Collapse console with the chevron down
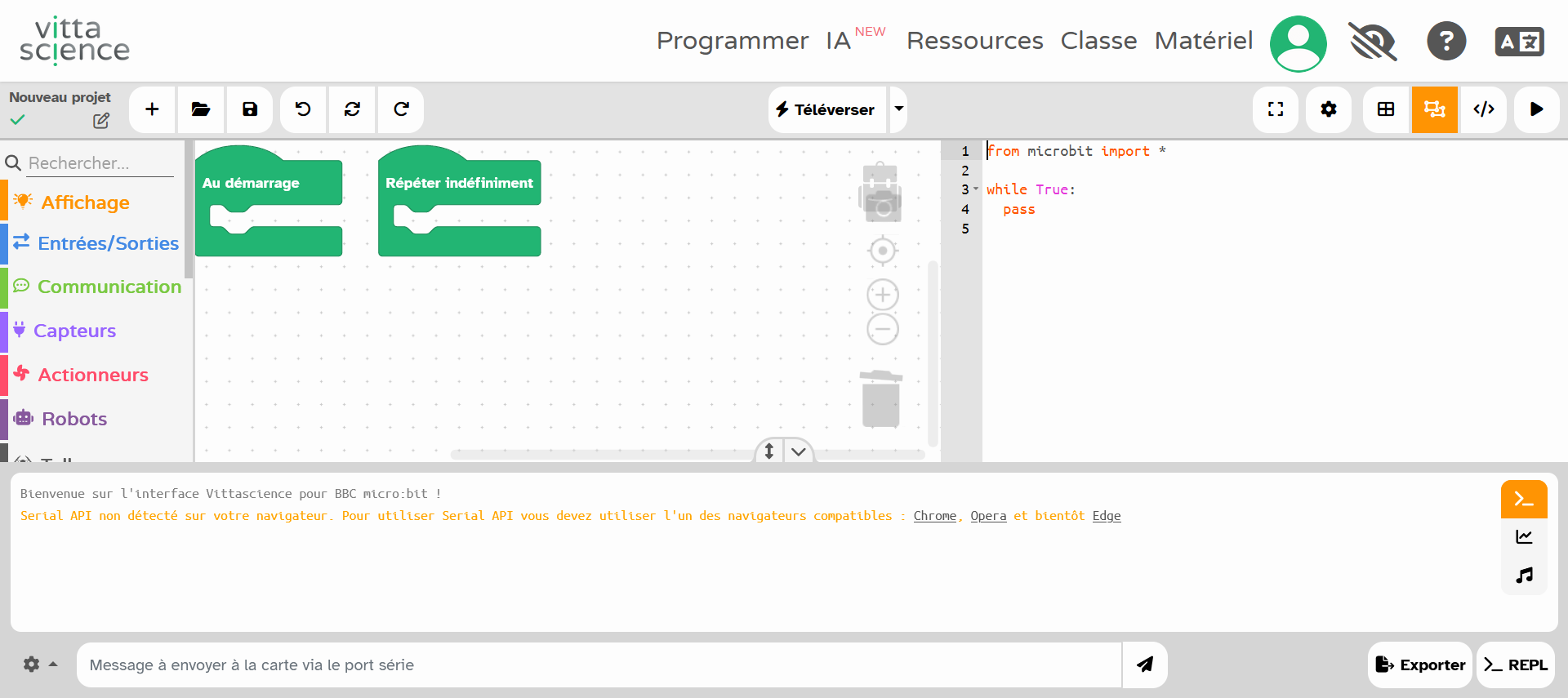 click(x=799, y=451)
